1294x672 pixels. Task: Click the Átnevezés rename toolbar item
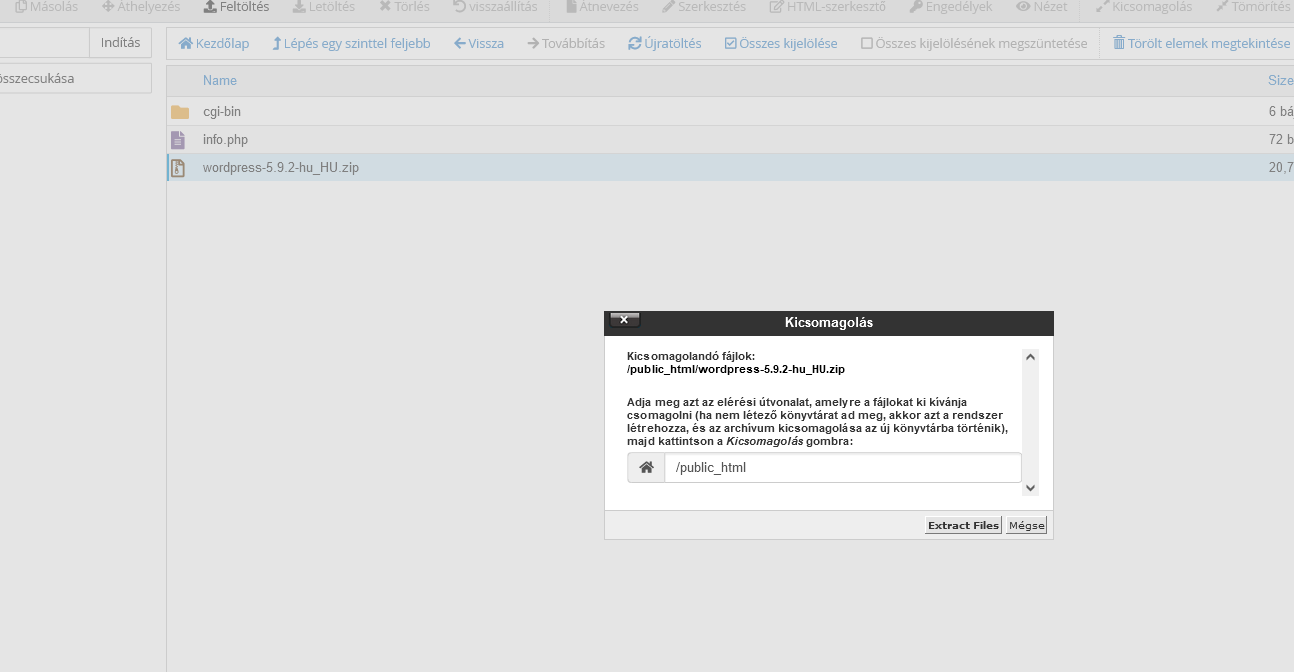(602, 7)
